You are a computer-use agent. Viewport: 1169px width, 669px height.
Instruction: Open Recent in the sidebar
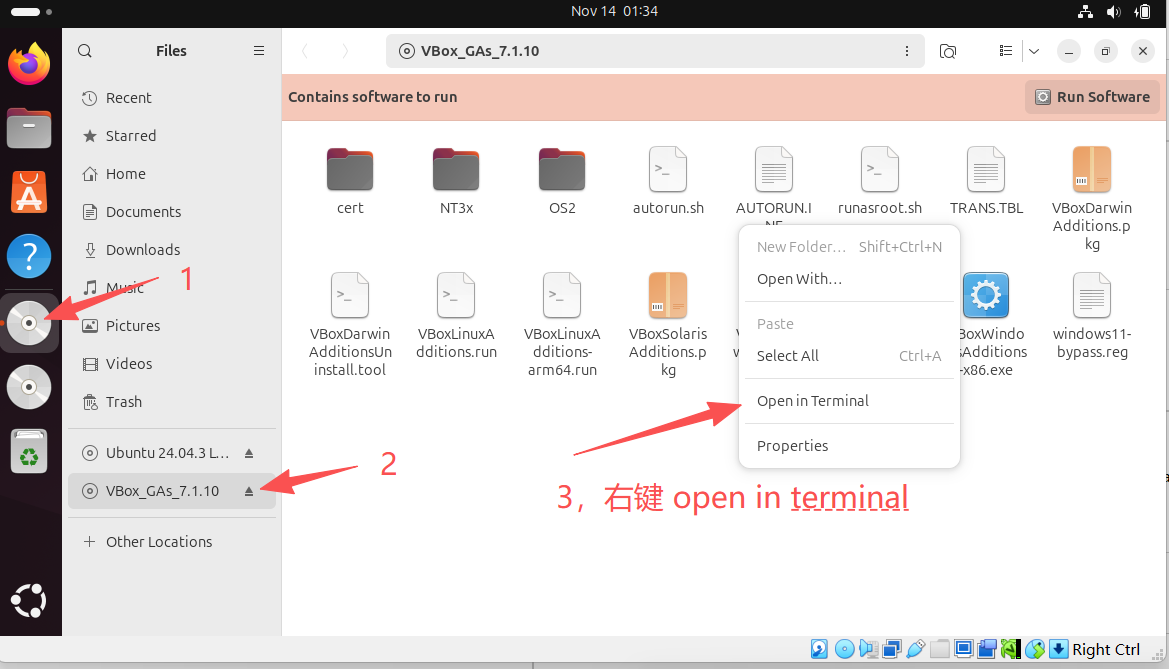tap(171, 98)
